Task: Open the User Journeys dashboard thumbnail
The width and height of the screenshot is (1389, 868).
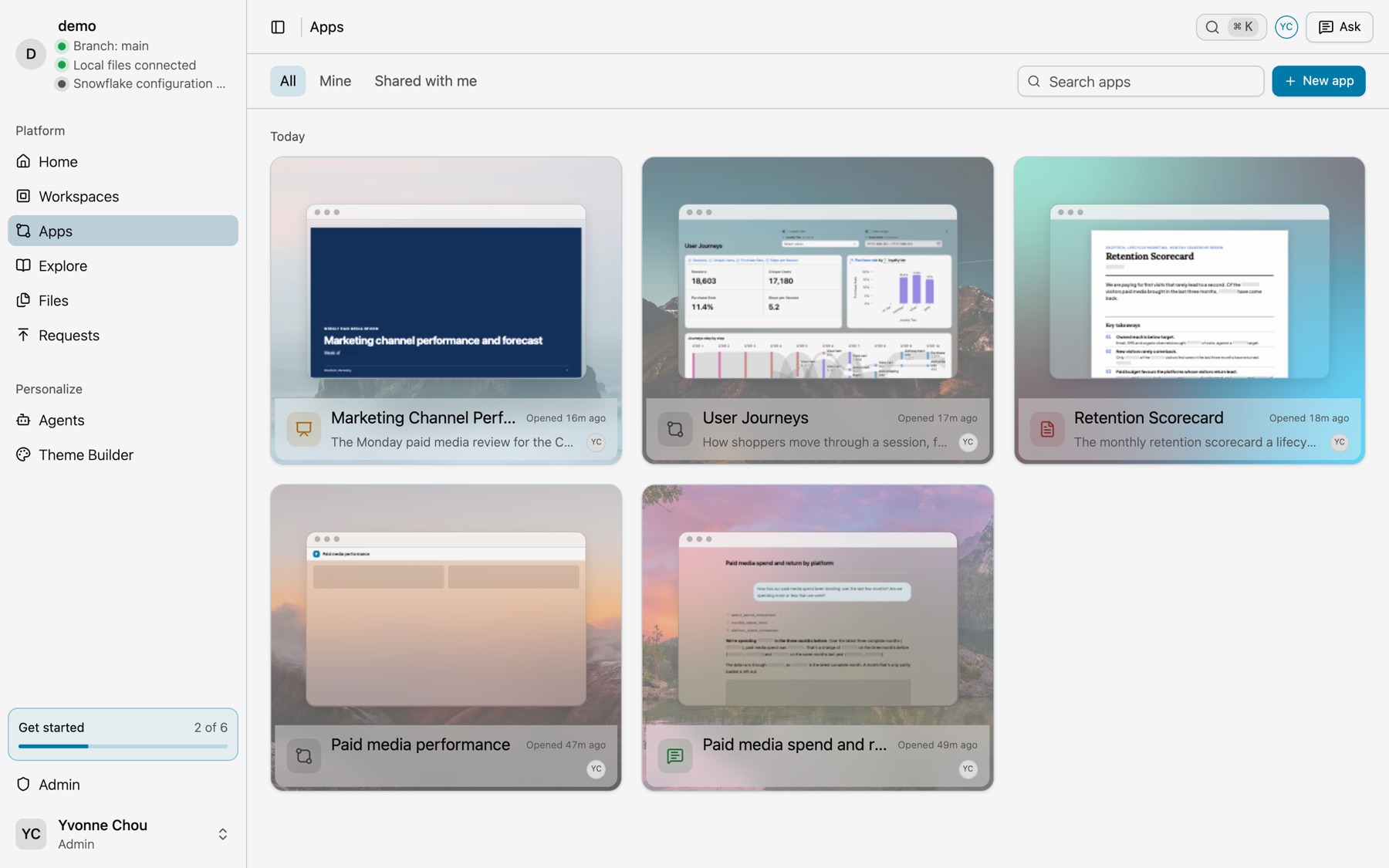Action: coord(818,292)
